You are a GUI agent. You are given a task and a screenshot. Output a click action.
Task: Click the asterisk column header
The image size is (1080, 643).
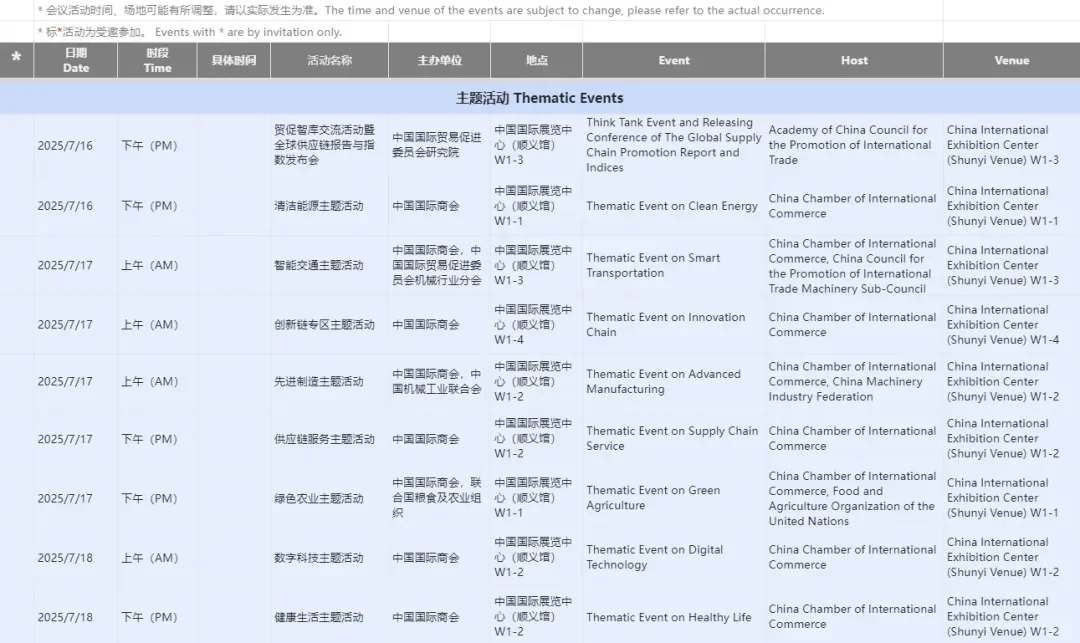(x=16, y=60)
